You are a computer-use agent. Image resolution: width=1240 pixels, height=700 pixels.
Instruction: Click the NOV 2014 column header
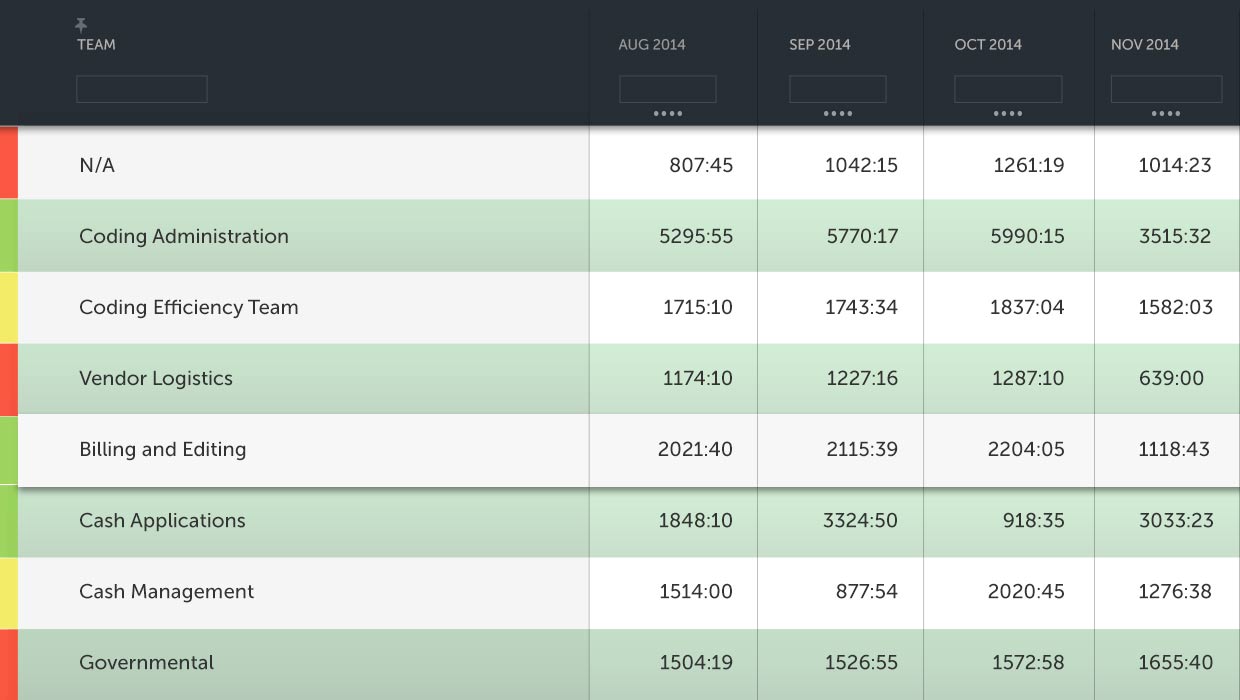click(x=1144, y=45)
